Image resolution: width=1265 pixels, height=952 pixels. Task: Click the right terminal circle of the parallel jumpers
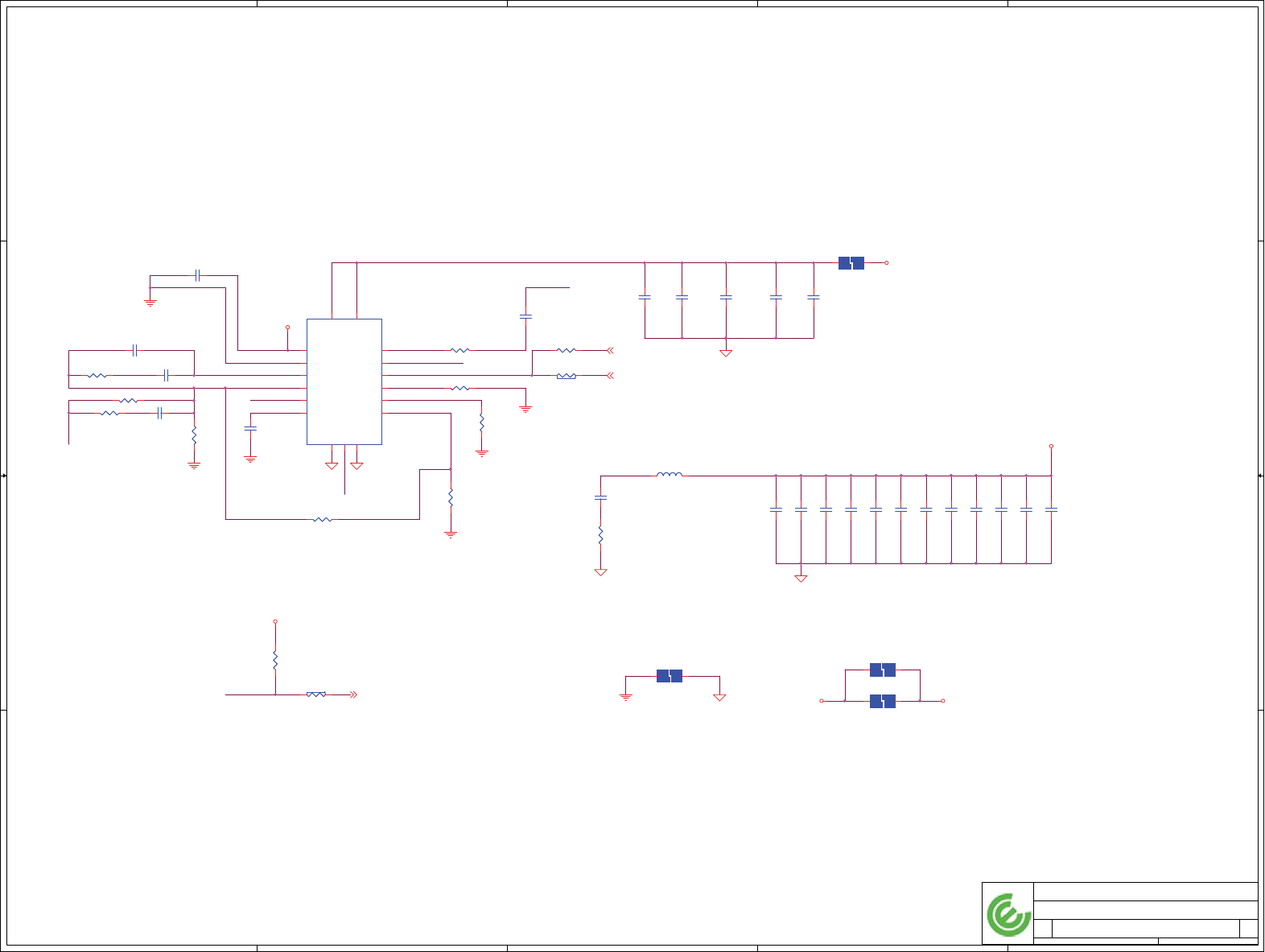(943, 701)
